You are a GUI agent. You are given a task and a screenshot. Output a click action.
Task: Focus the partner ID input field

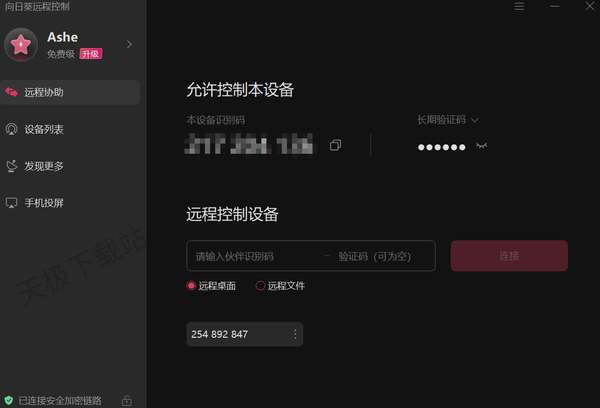pos(256,256)
